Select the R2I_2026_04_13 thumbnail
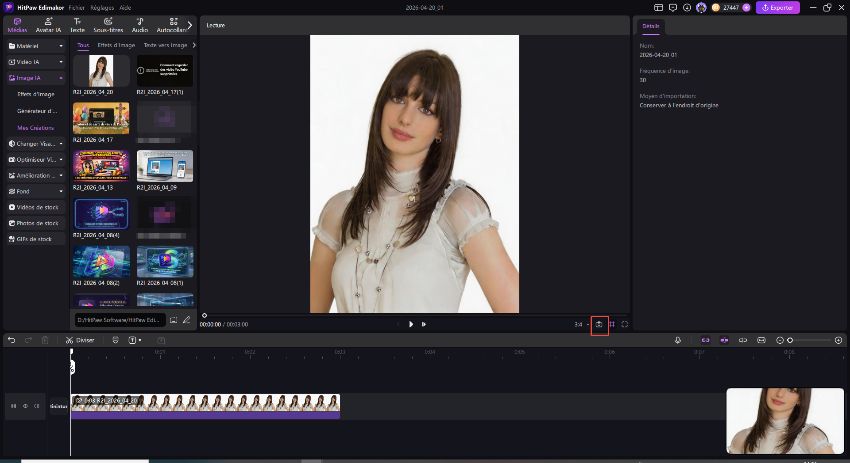Screen dimensions: 850x463 click(x=101, y=166)
